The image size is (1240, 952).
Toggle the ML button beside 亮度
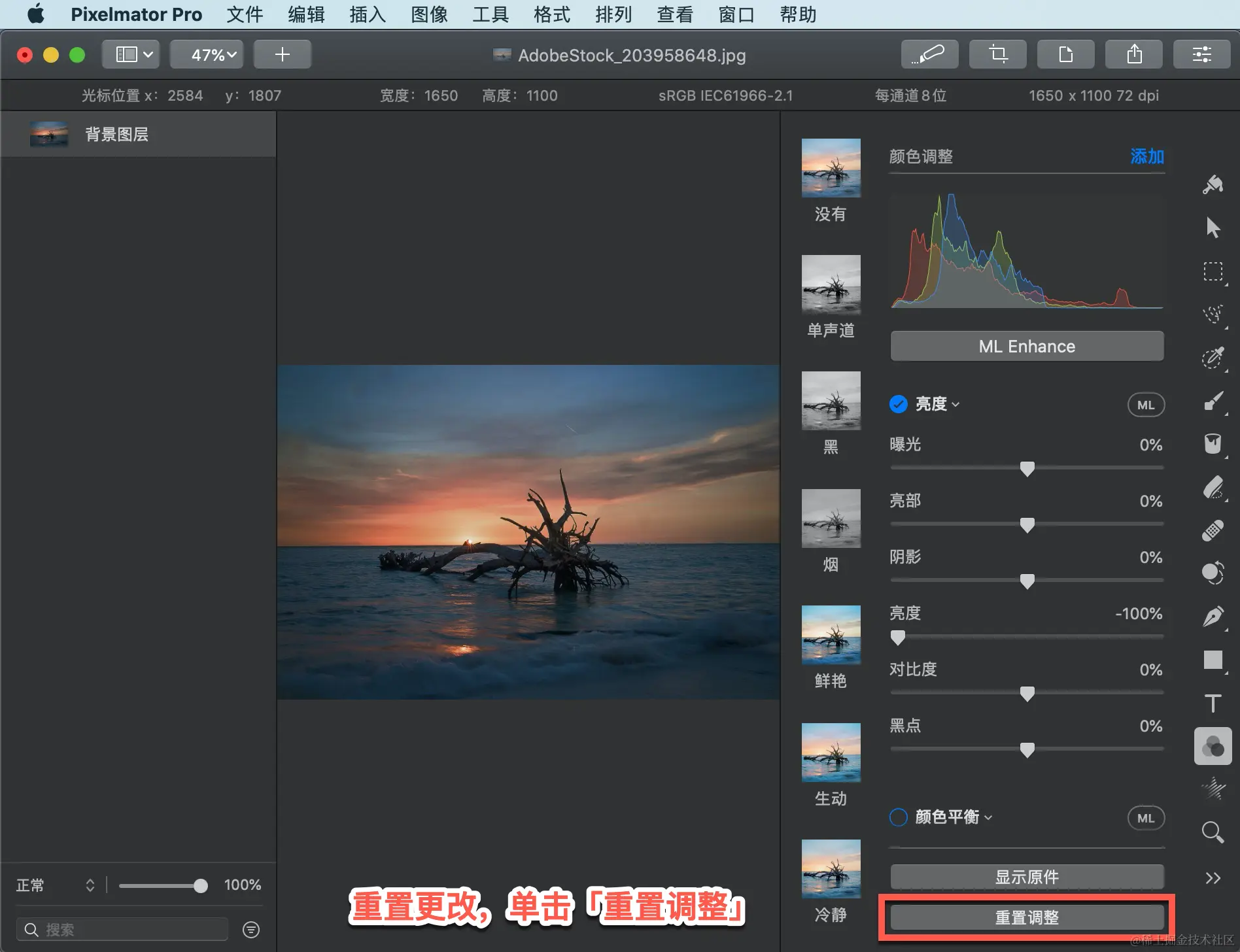click(x=1146, y=405)
